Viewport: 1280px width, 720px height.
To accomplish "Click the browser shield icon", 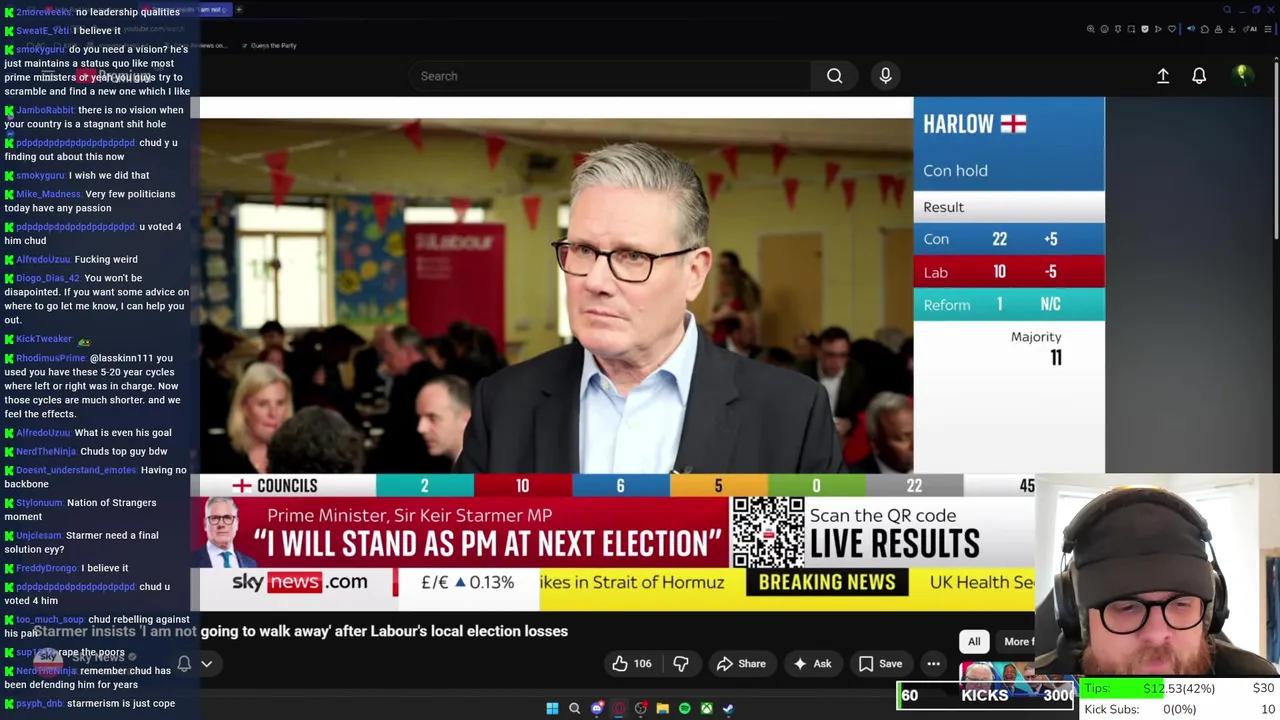I will [x=1145, y=29].
